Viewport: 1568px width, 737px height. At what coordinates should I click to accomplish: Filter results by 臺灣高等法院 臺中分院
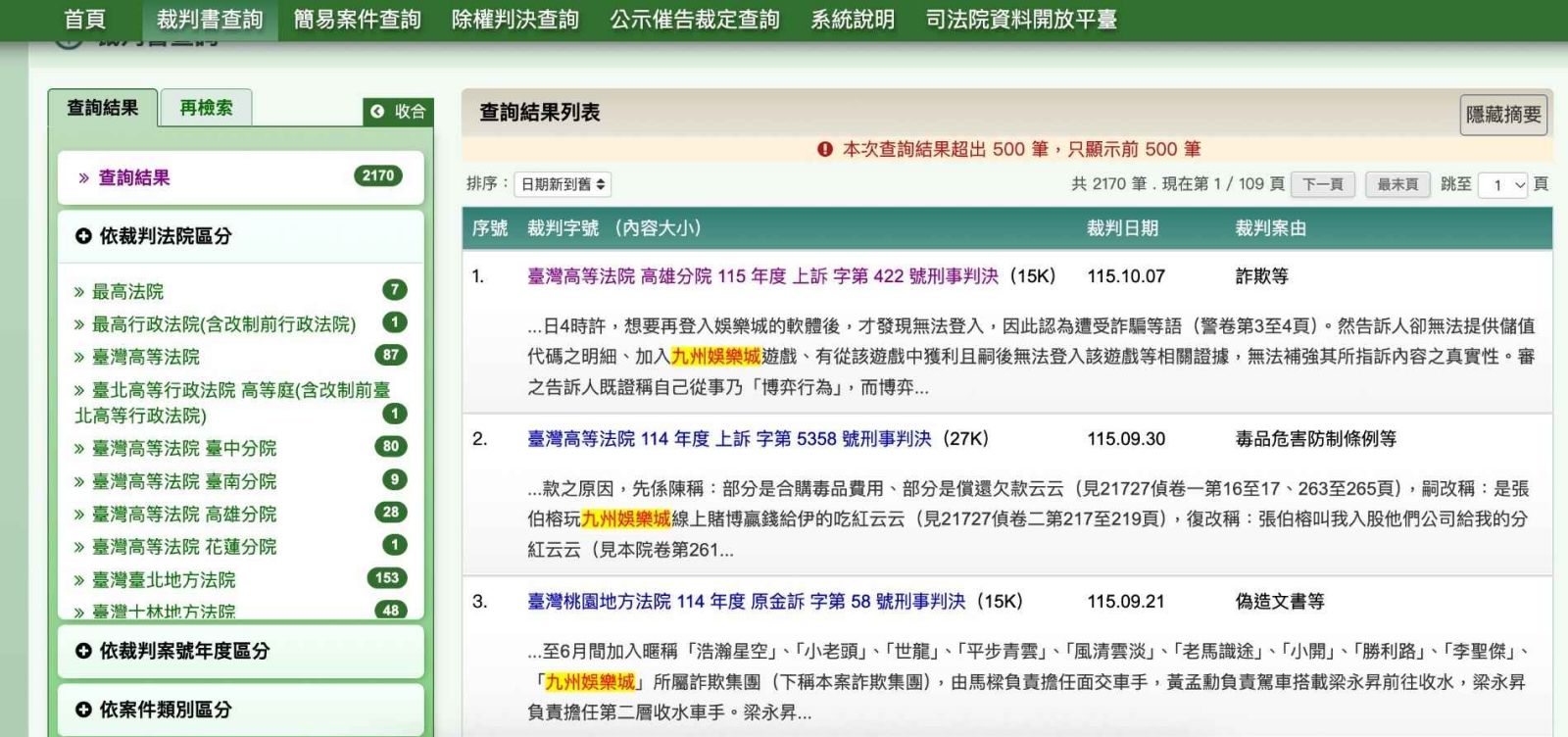(184, 448)
